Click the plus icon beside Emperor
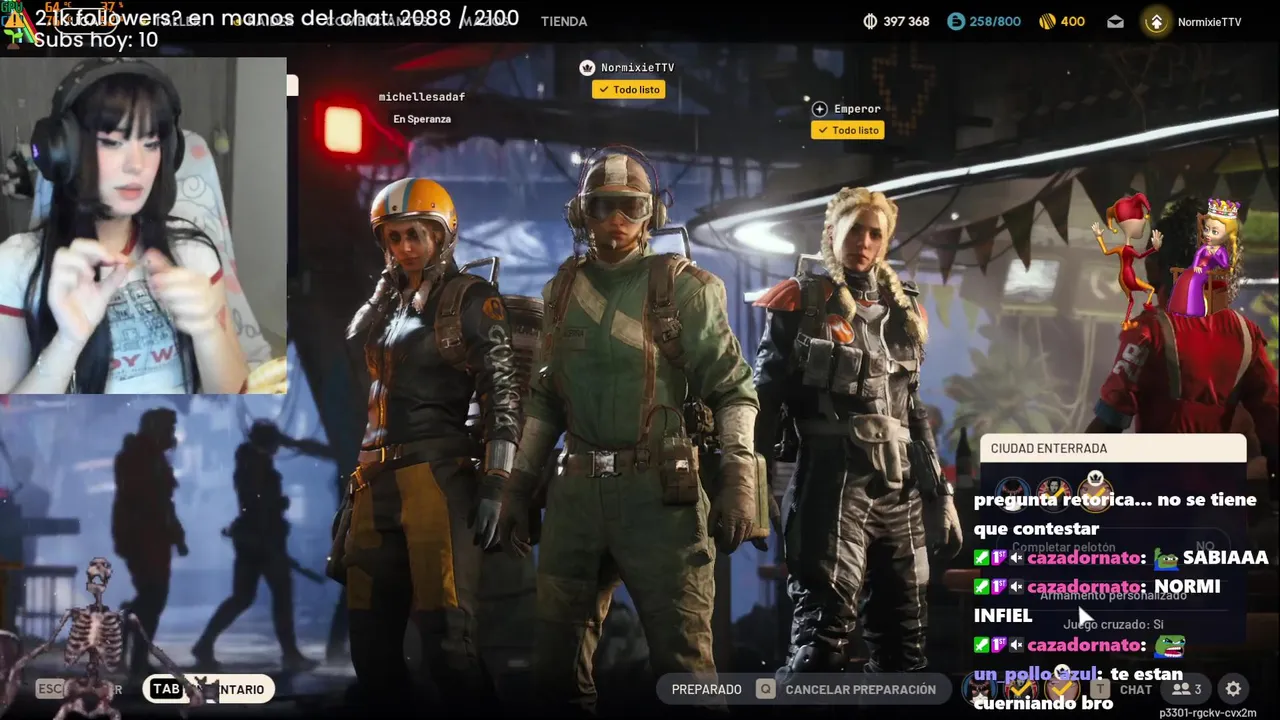Screen dimensions: 1280x720 tap(819, 108)
